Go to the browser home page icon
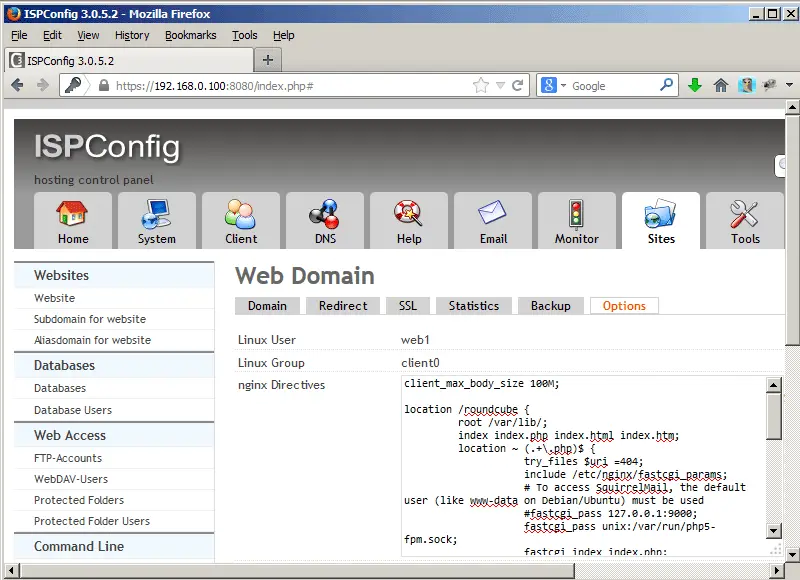The width and height of the screenshot is (800, 580). (x=720, y=85)
